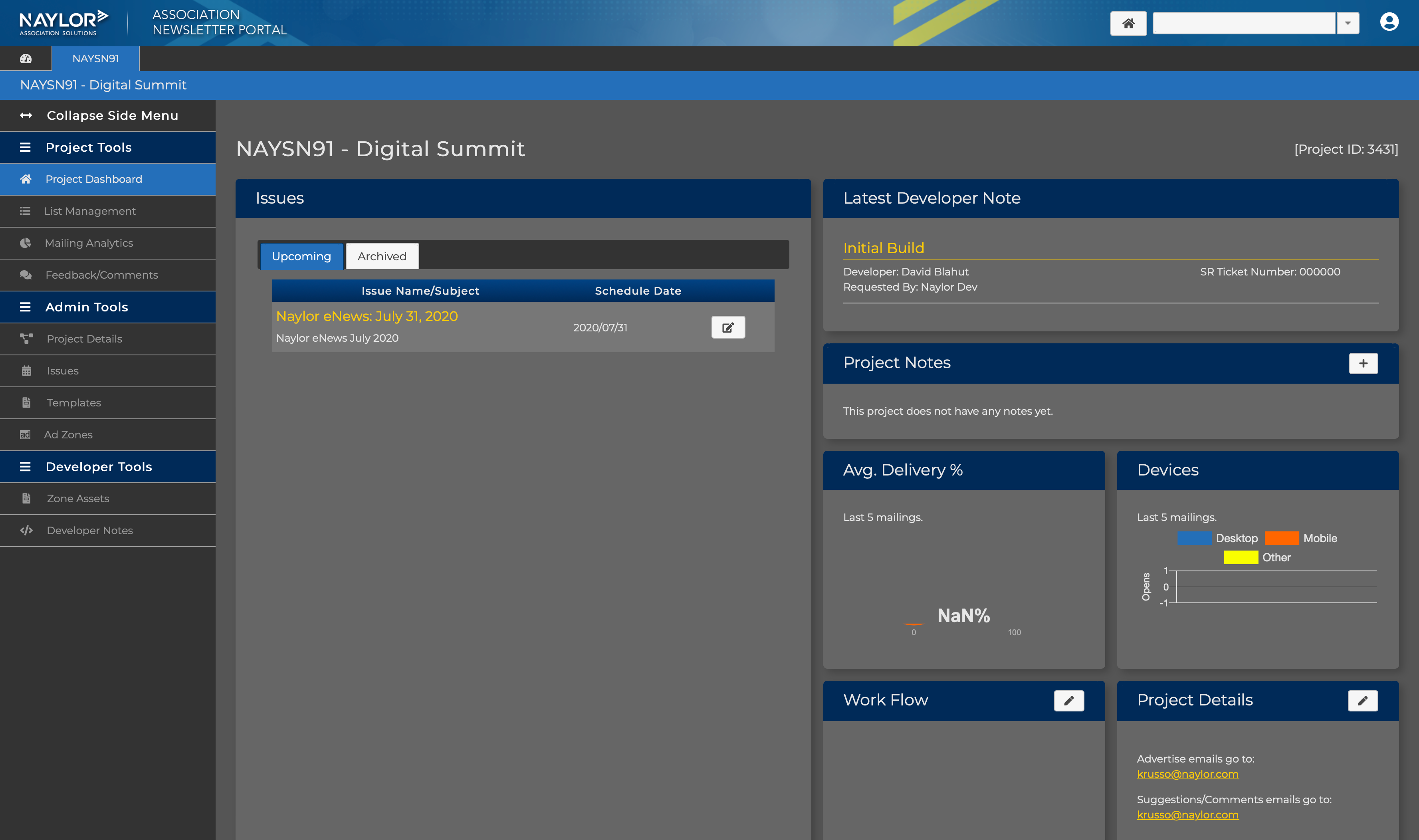Viewport: 1419px width, 840px height.
Task: Click the SR Ticket Number: 000000 text
Action: click(x=1270, y=272)
